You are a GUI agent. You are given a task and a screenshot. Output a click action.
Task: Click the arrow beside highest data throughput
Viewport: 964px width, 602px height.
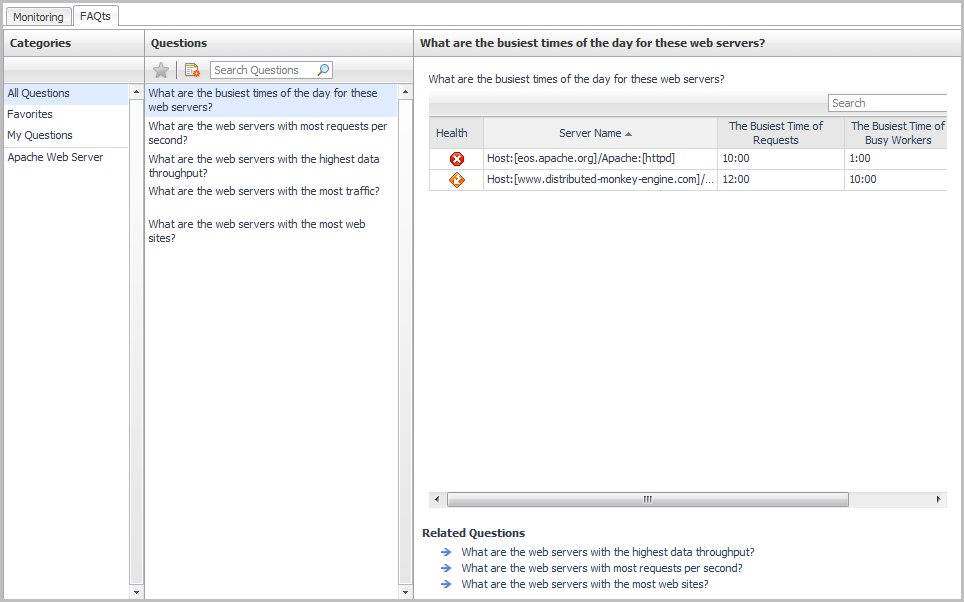[x=446, y=552]
